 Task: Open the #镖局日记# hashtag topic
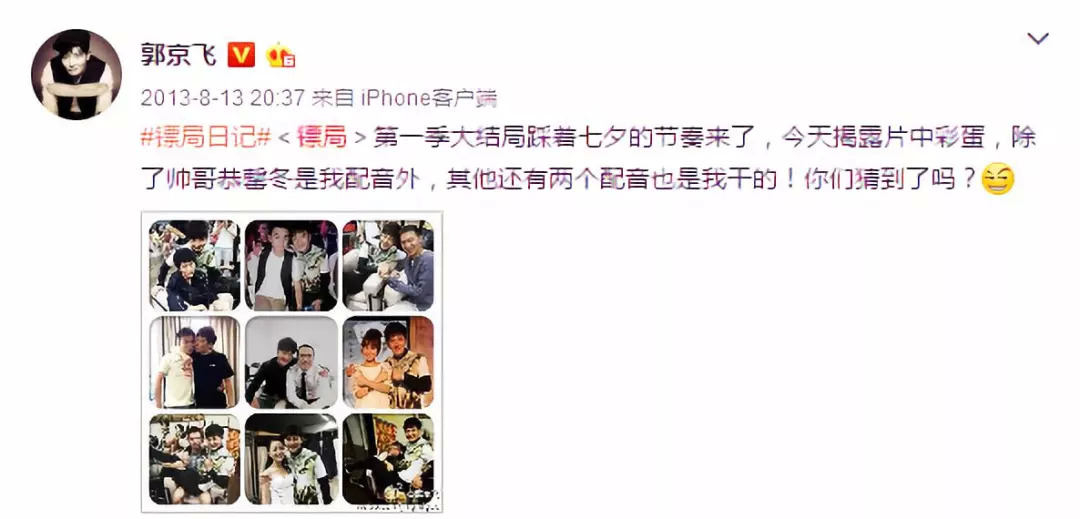pyautogui.click(x=205, y=140)
